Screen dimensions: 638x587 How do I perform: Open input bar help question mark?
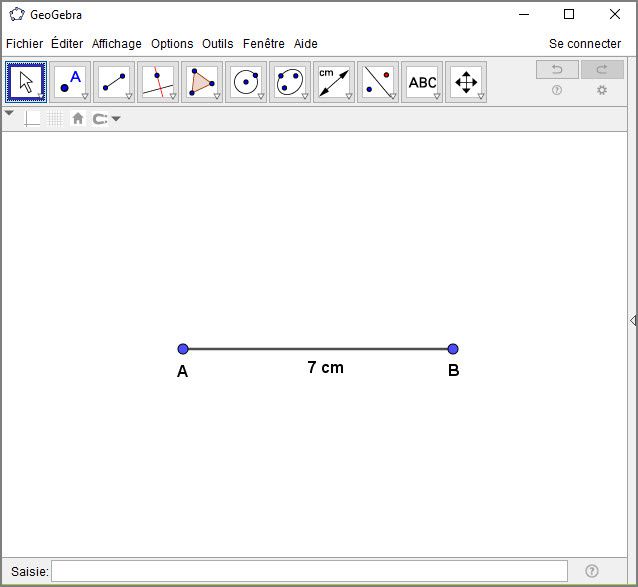coord(592,571)
